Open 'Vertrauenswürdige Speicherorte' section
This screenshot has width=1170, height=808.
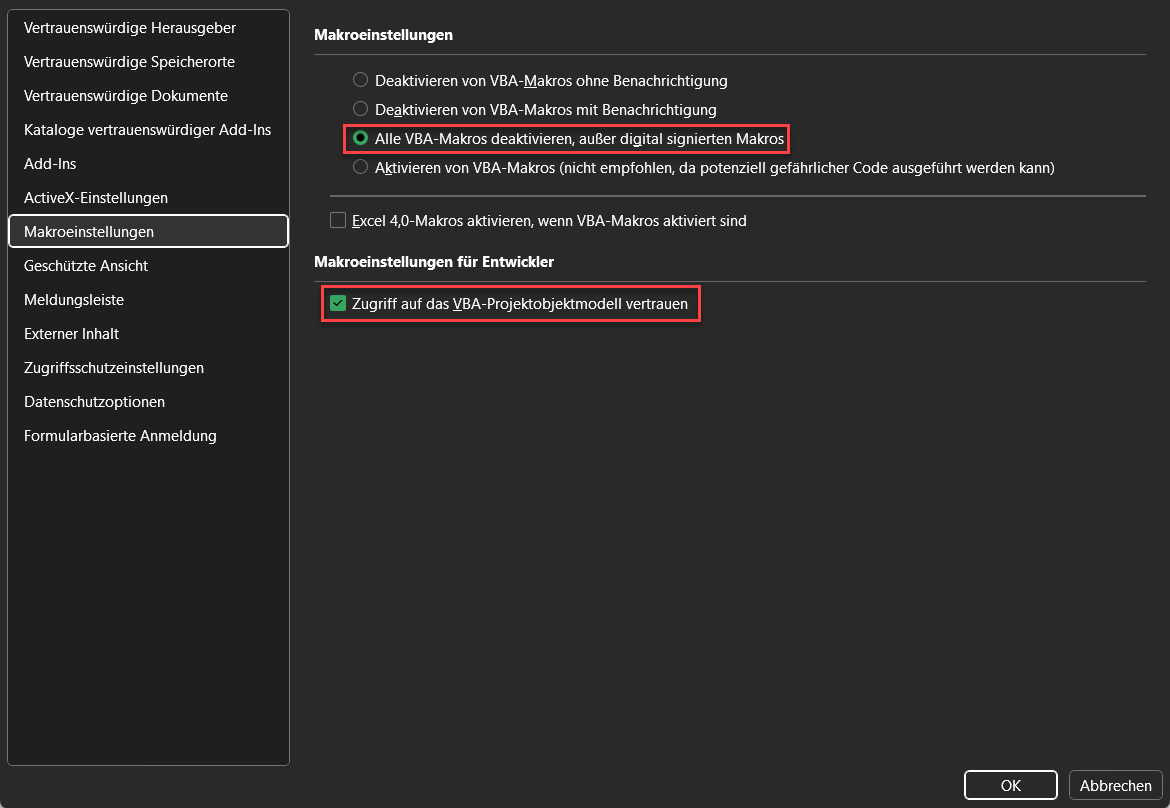(x=148, y=62)
